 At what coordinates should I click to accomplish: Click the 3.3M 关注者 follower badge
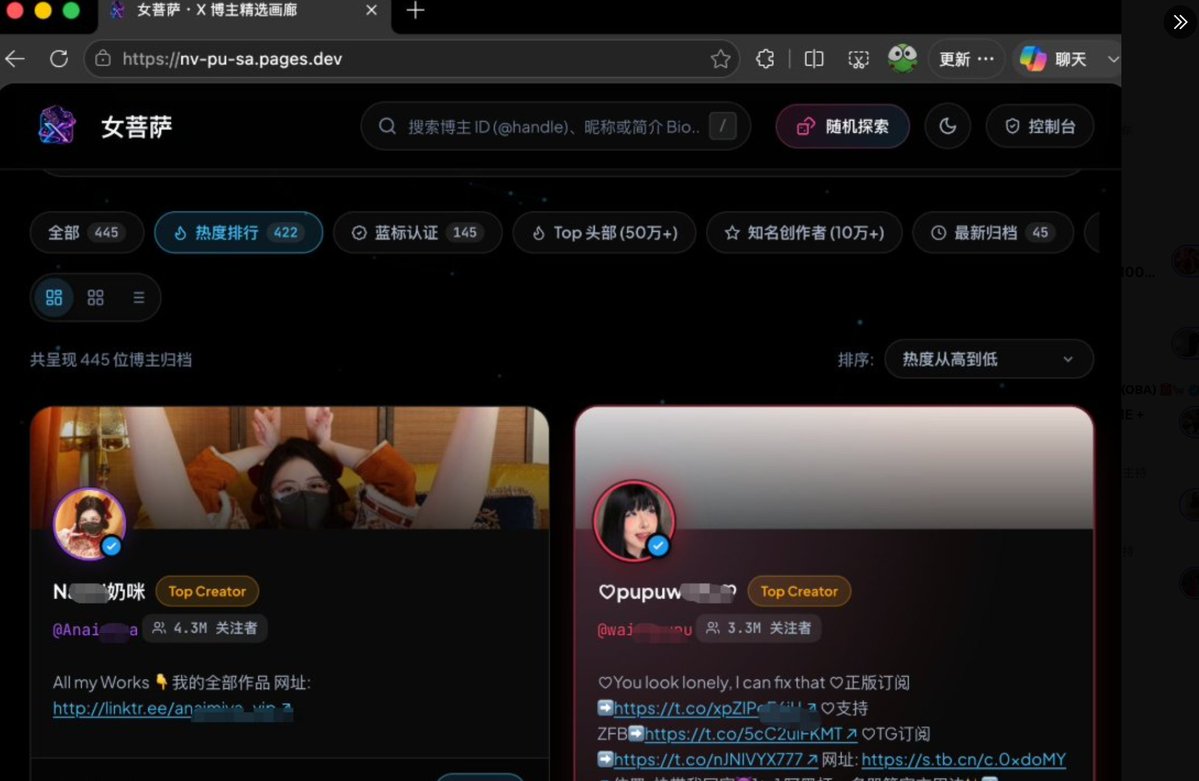[759, 628]
